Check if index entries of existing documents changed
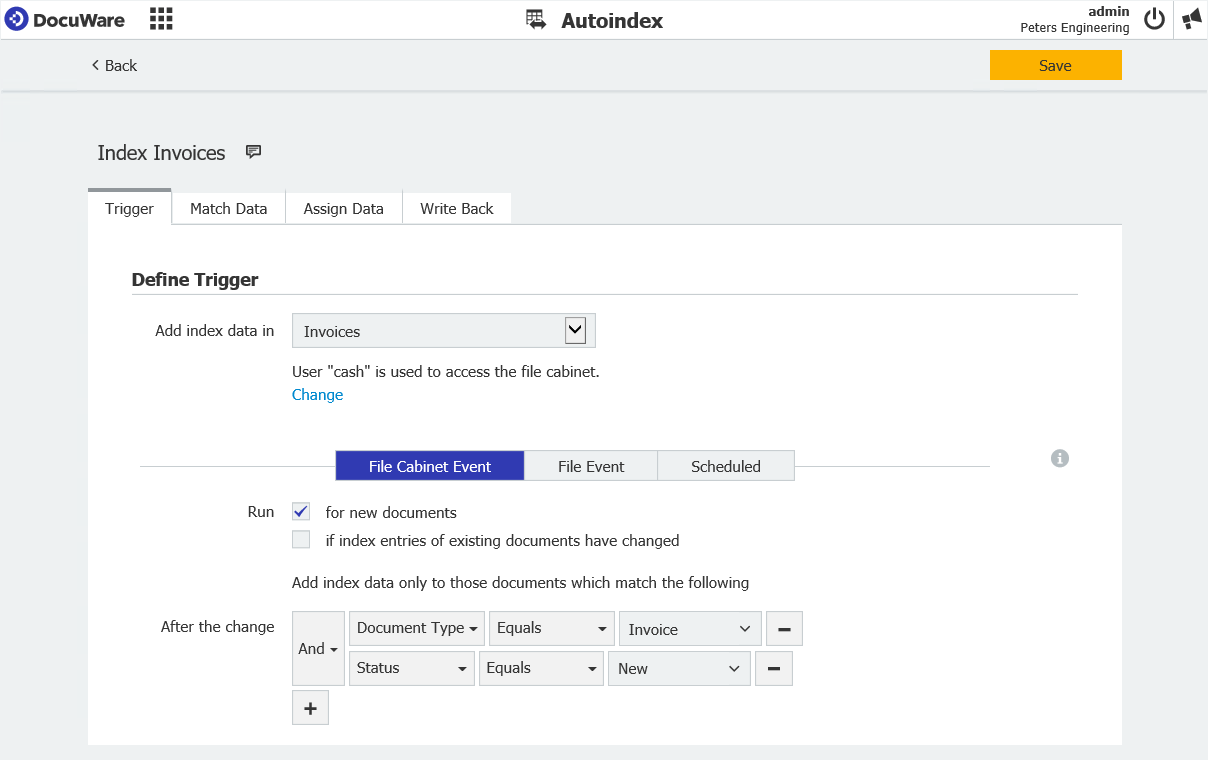The image size is (1208, 760). [x=300, y=539]
